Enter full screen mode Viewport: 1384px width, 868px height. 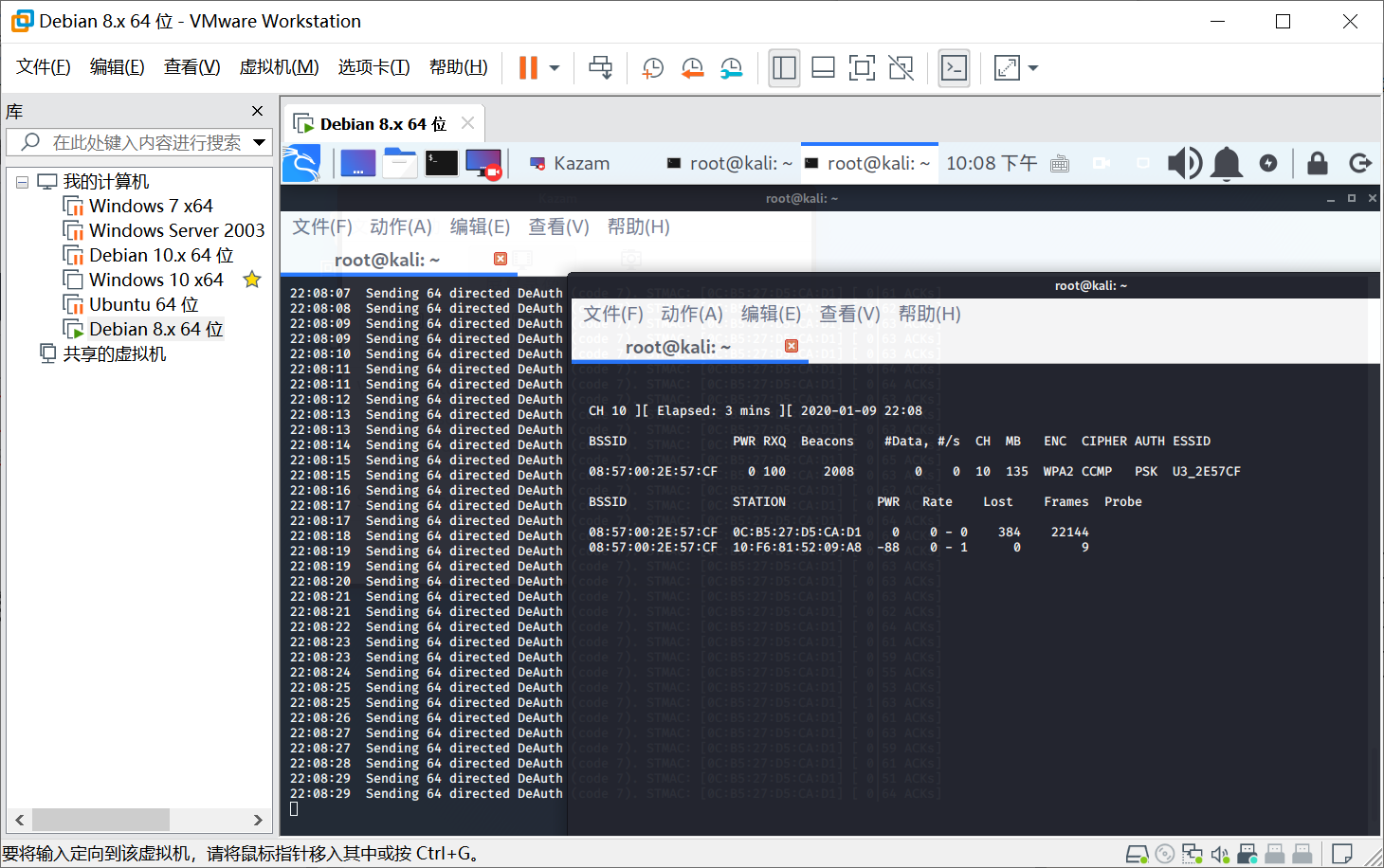[862, 67]
